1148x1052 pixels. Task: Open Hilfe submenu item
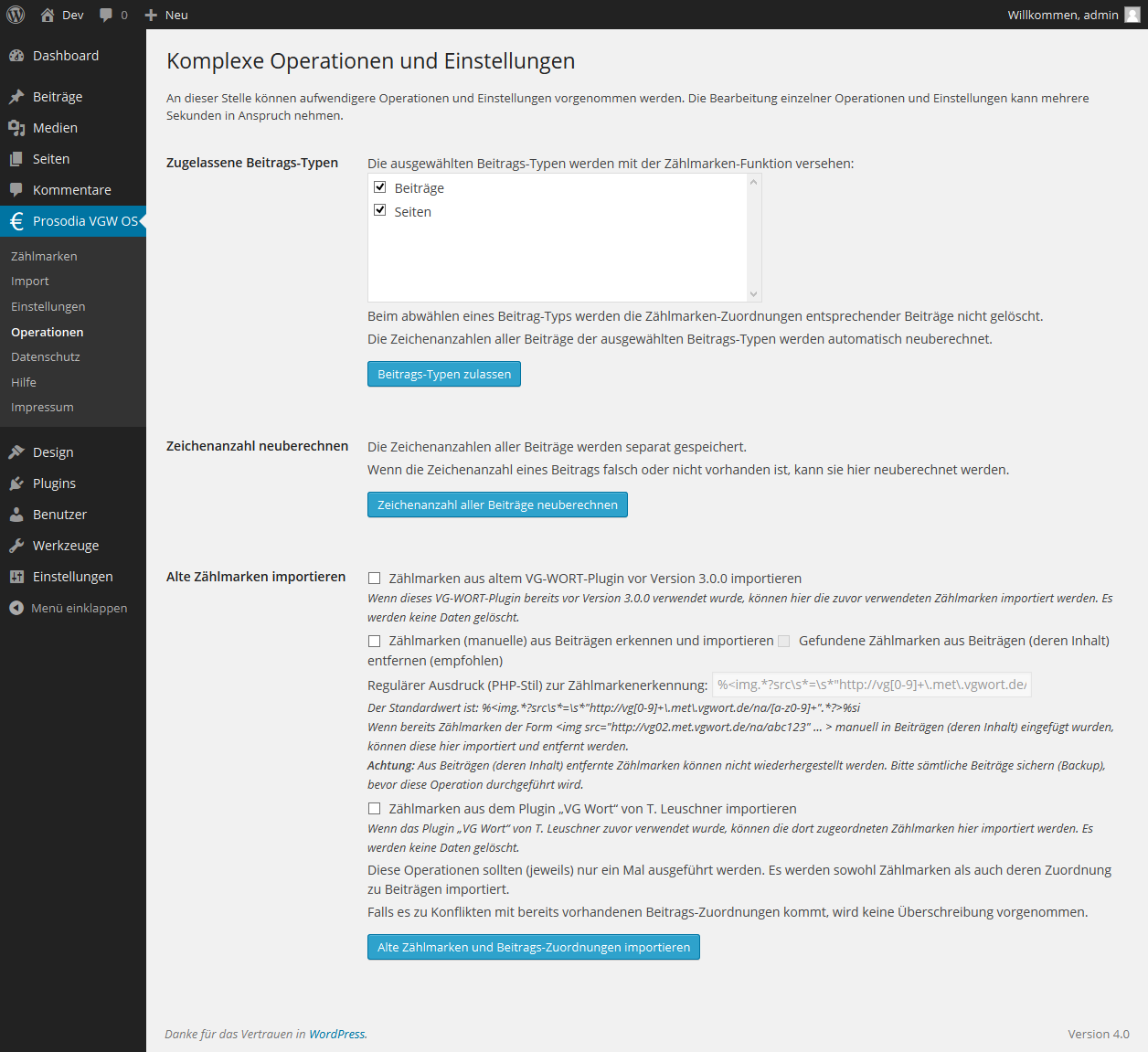click(24, 383)
